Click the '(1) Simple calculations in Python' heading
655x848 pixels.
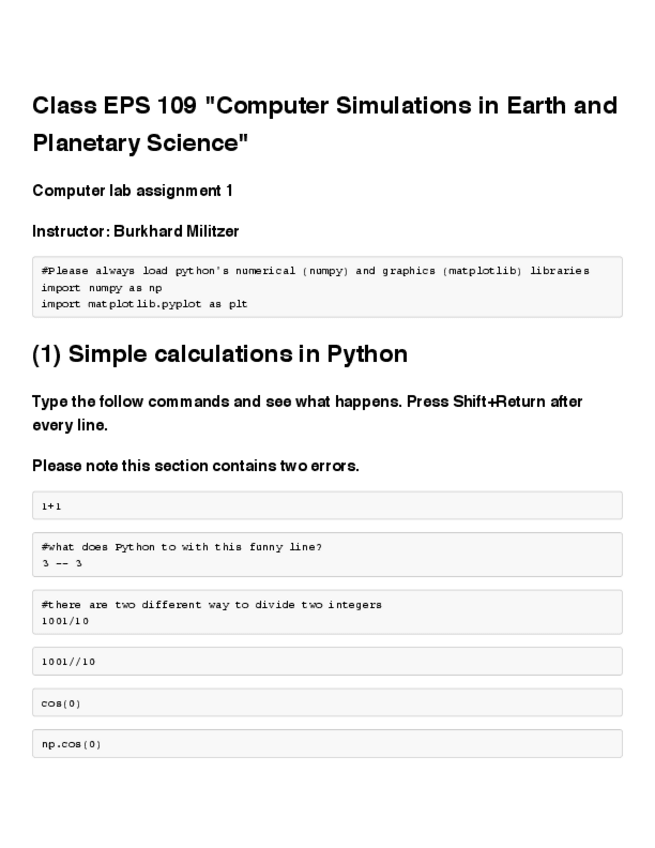(220, 354)
